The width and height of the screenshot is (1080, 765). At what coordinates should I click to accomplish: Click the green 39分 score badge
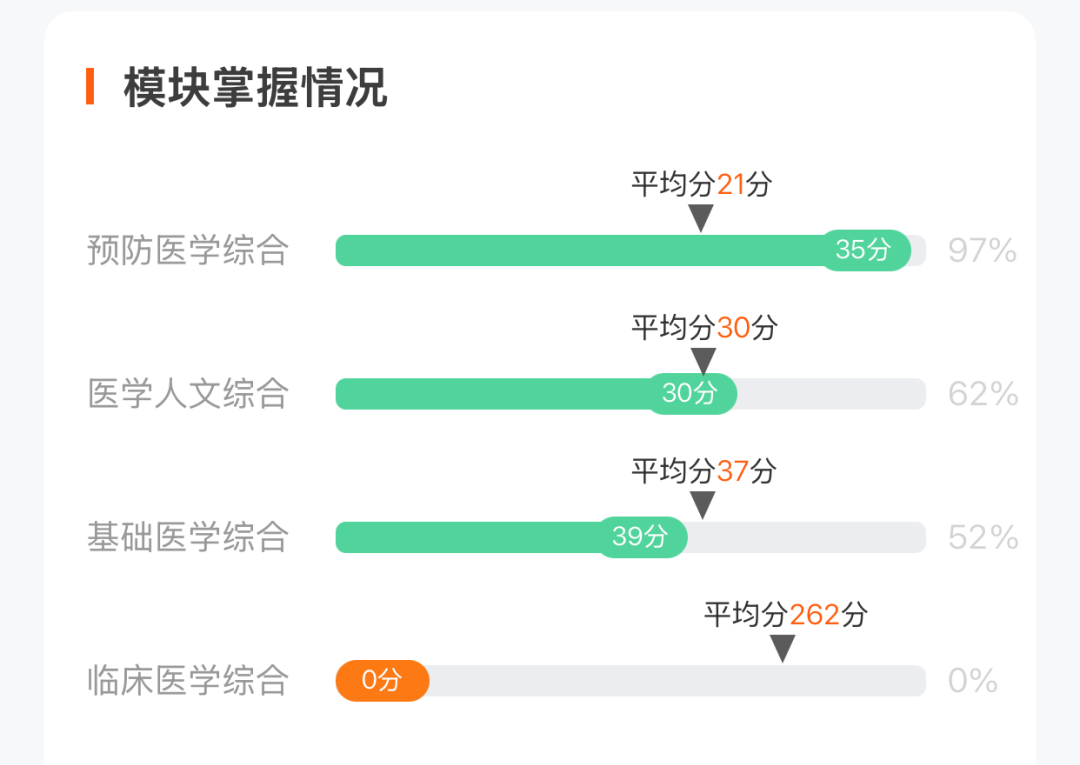click(641, 536)
